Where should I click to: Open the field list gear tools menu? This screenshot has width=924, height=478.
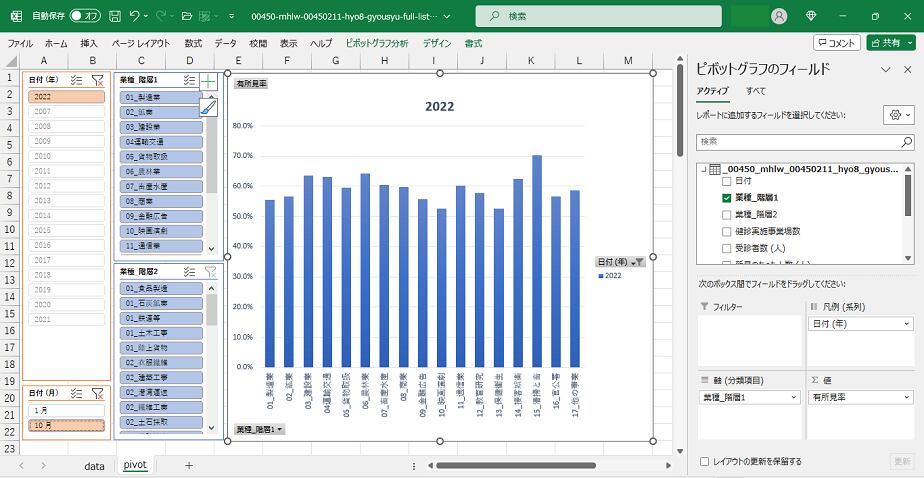tap(897, 115)
